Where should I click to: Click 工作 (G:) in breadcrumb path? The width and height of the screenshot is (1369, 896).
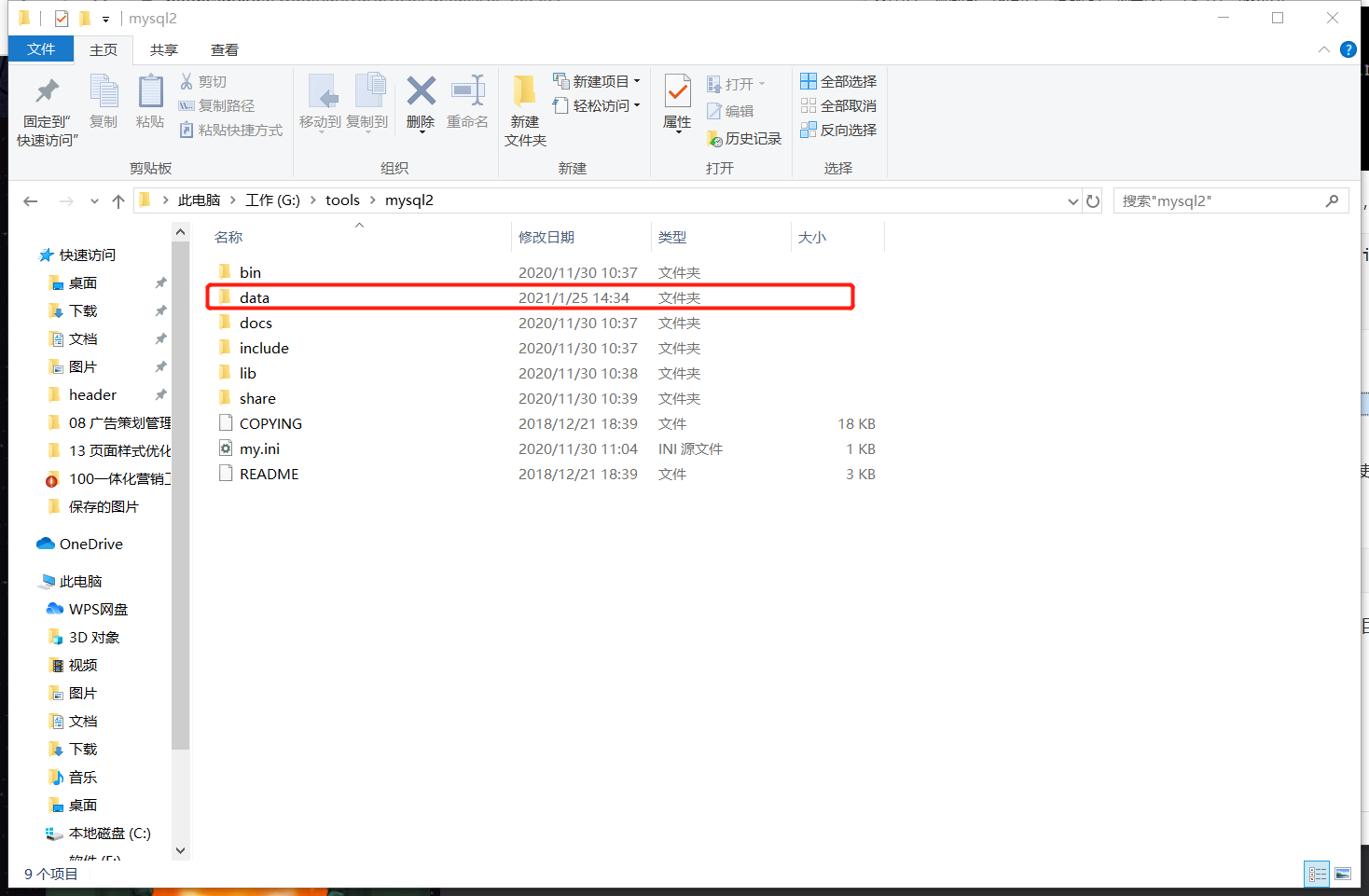click(x=272, y=200)
